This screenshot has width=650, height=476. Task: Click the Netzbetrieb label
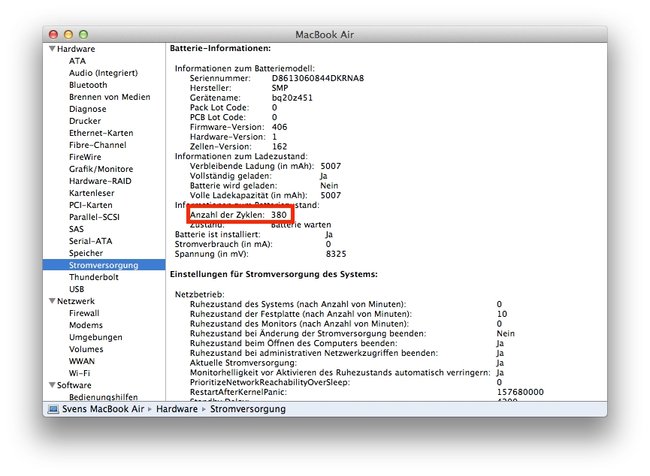click(199, 294)
